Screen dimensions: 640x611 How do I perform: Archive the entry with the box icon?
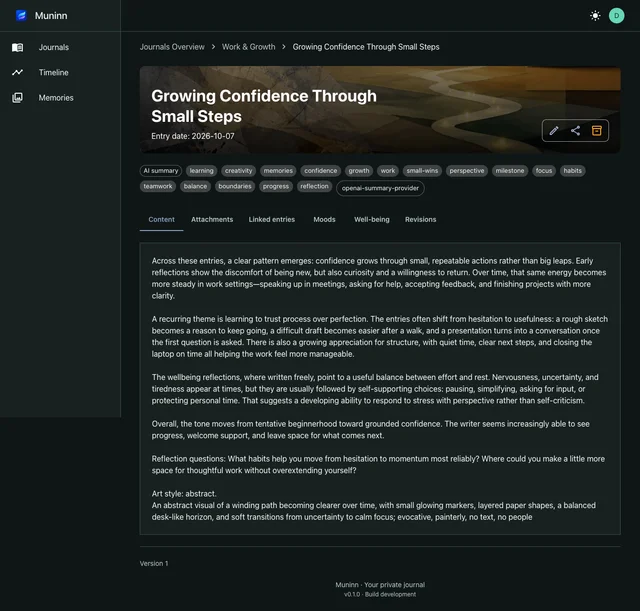click(x=596, y=131)
